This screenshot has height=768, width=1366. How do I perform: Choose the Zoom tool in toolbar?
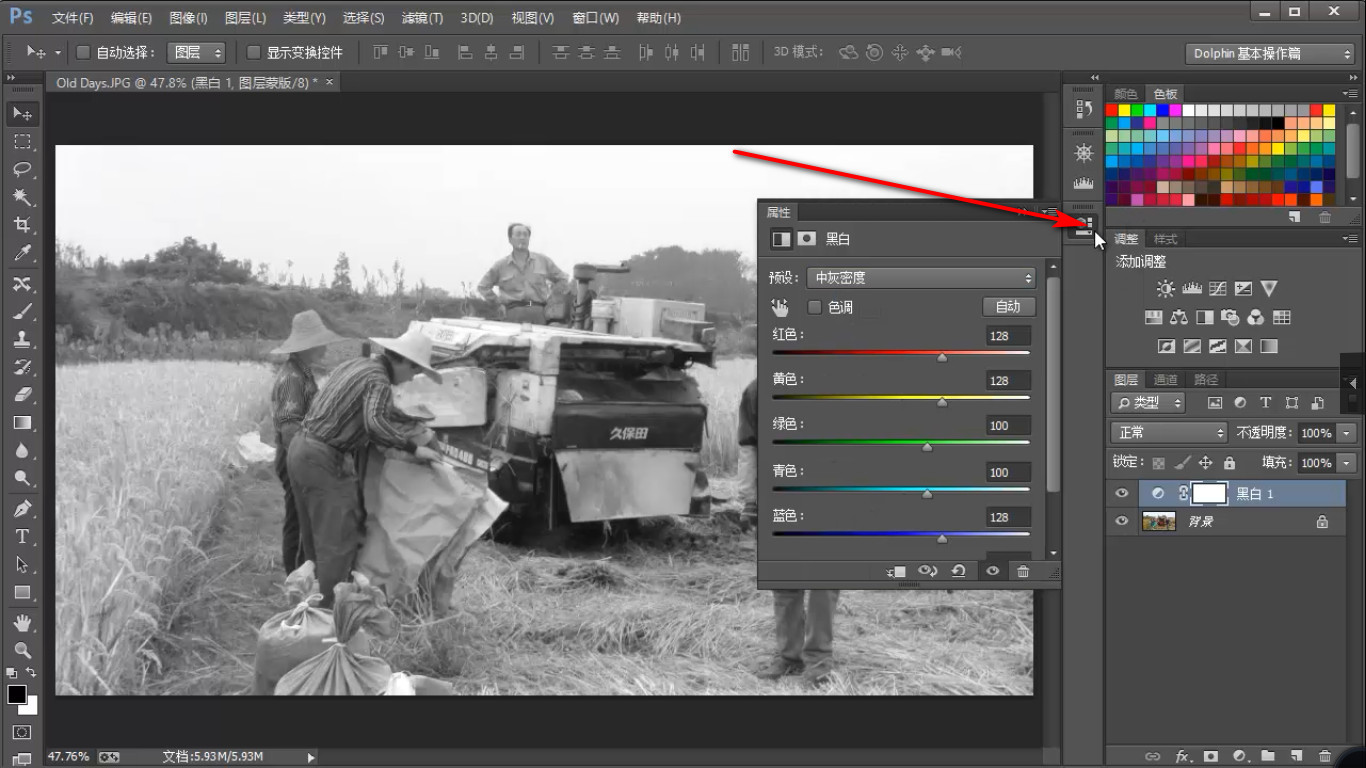22,650
